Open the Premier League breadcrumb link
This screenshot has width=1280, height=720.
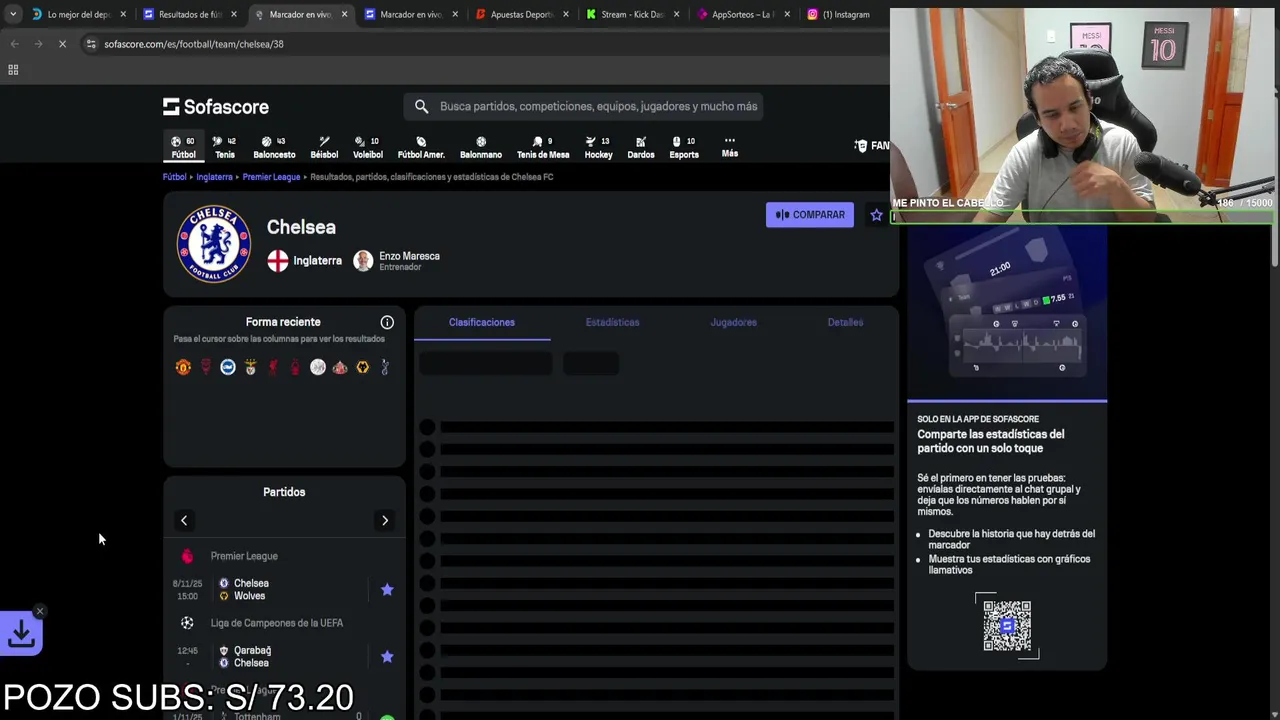[271, 177]
